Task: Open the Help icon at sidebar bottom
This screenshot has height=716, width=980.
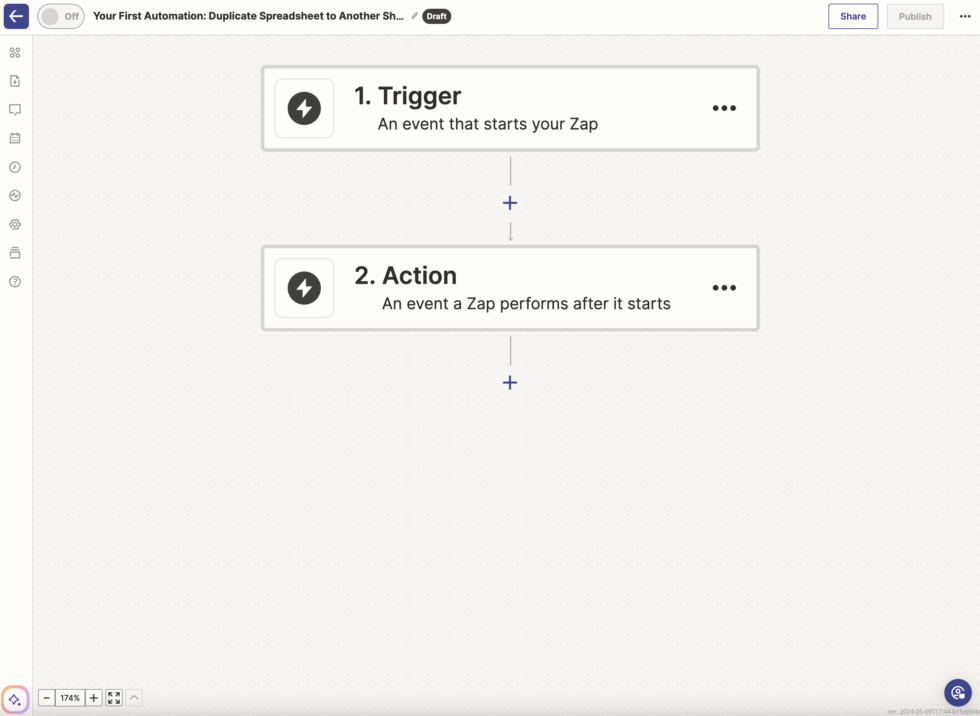Action: pos(14,281)
